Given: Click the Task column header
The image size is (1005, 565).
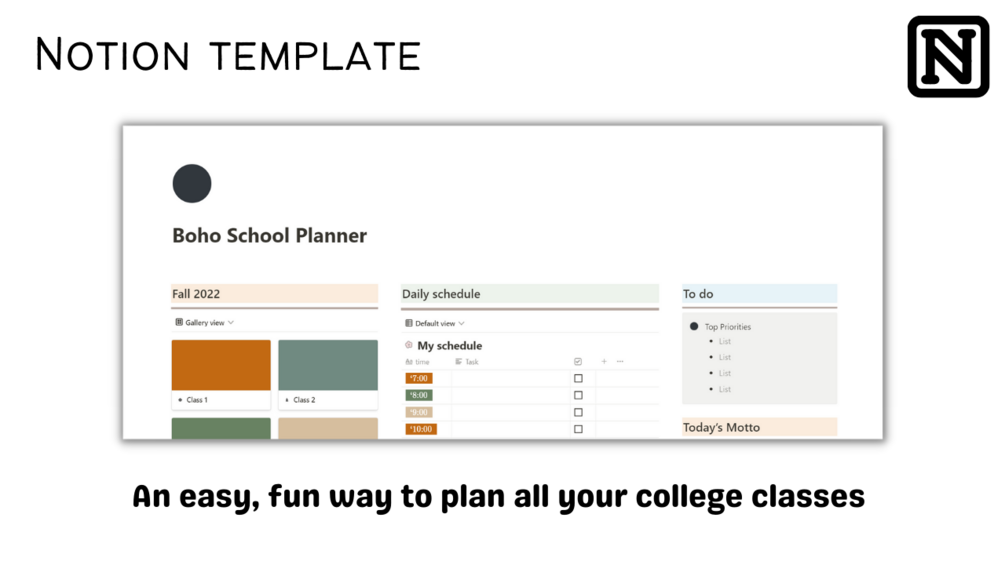Looking at the screenshot, I should tap(467, 362).
